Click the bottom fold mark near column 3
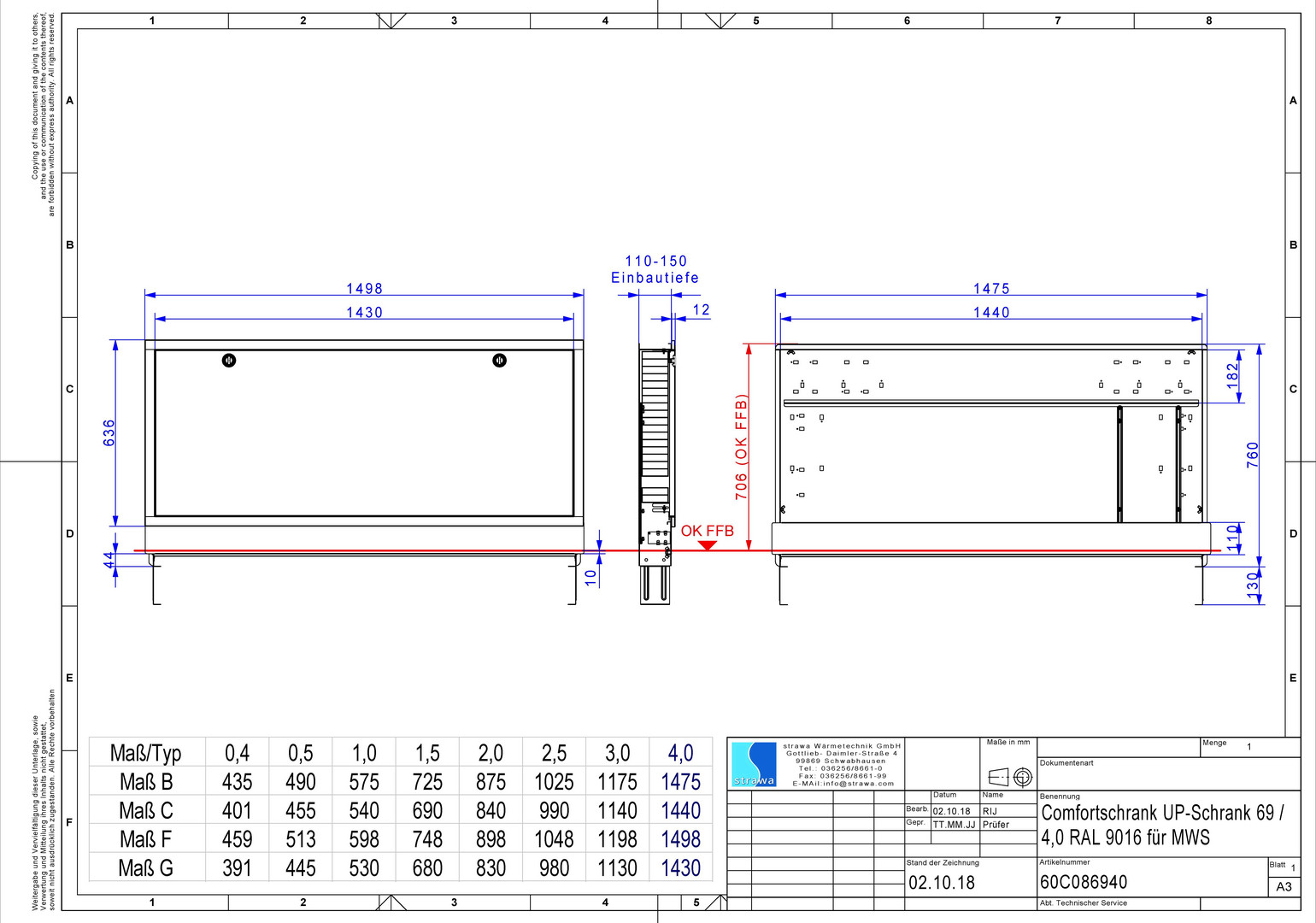The image size is (1316, 923). point(391,902)
